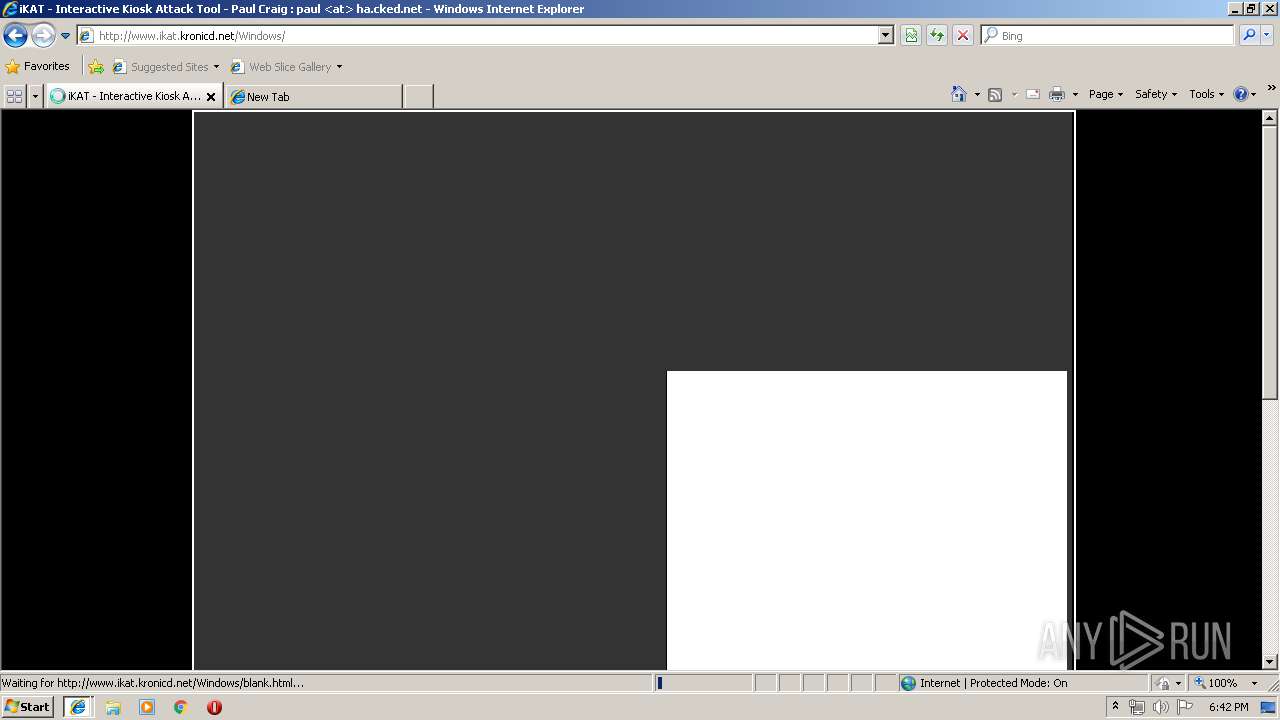Open the Safety menu
1280x720 pixels.
[1156, 94]
